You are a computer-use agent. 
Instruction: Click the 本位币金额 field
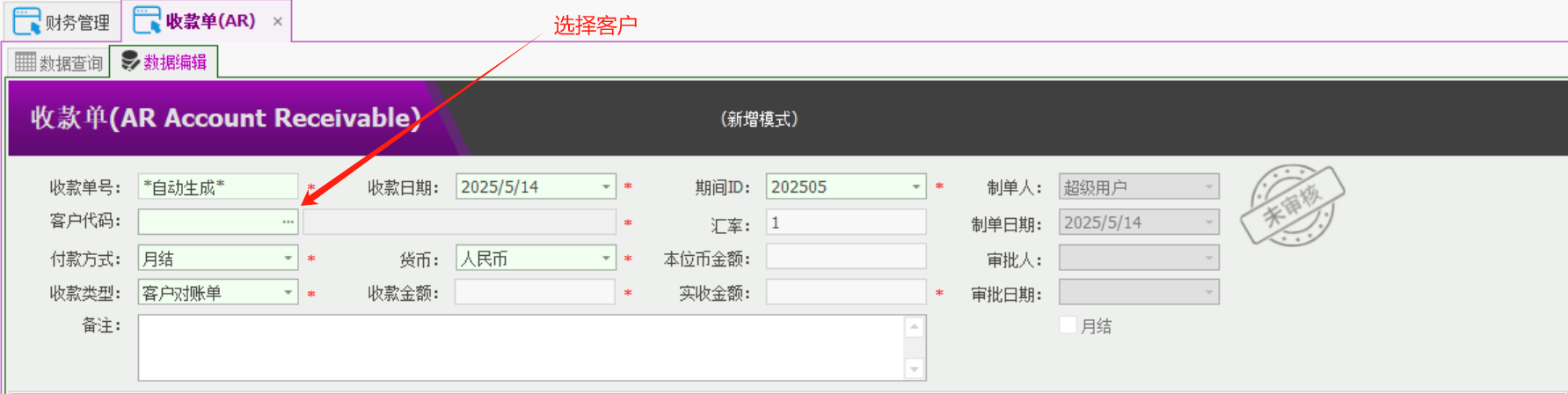[846, 257]
